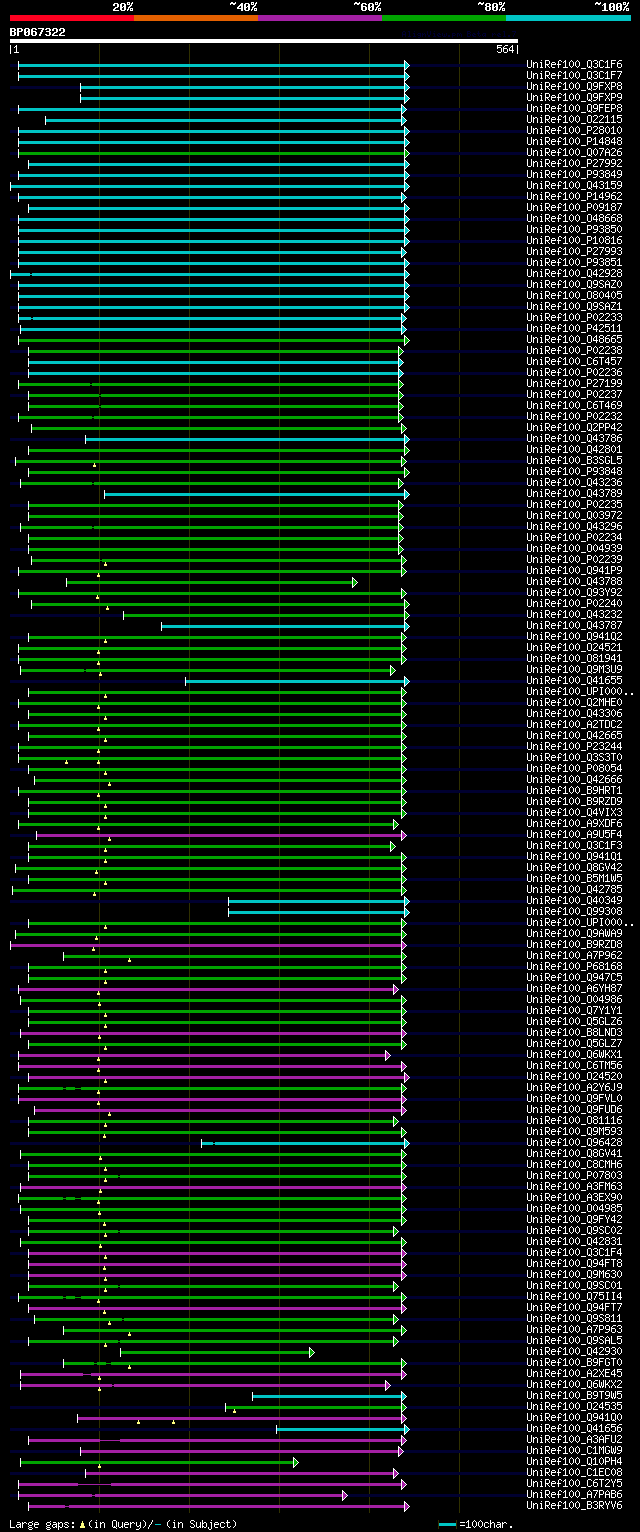Click hit name UniRef100_Q43788
The height and width of the screenshot is (1532, 640).
pyautogui.click(x=574, y=582)
